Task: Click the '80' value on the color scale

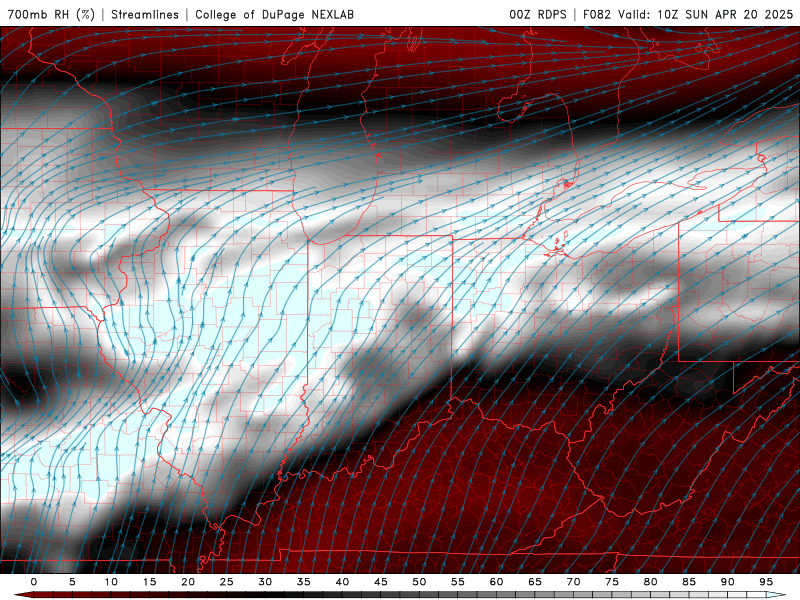Action: (x=650, y=582)
